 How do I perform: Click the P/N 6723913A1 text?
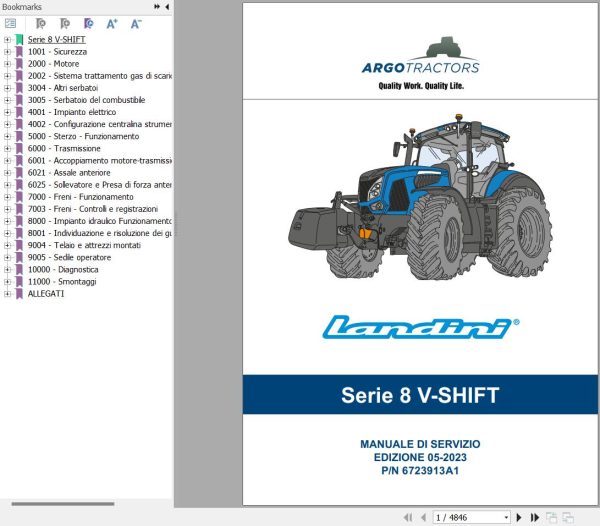[420, 471]
